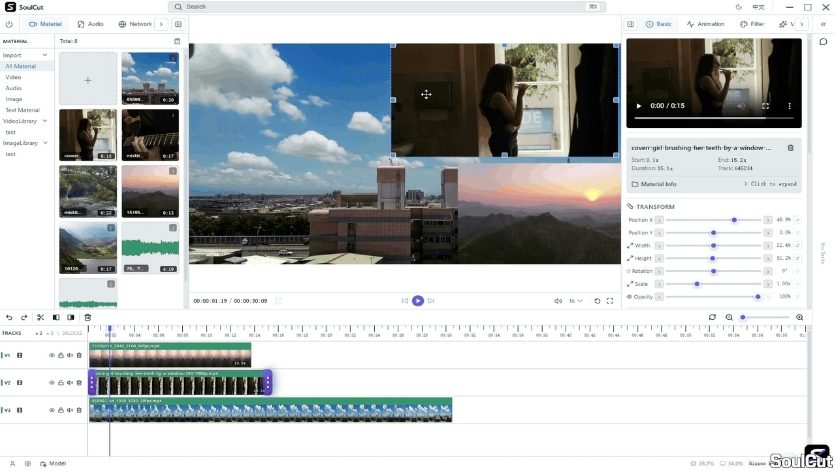836x471 pixels.
Task: Hide track V3 with eye icon
Action: coord(52,410)
